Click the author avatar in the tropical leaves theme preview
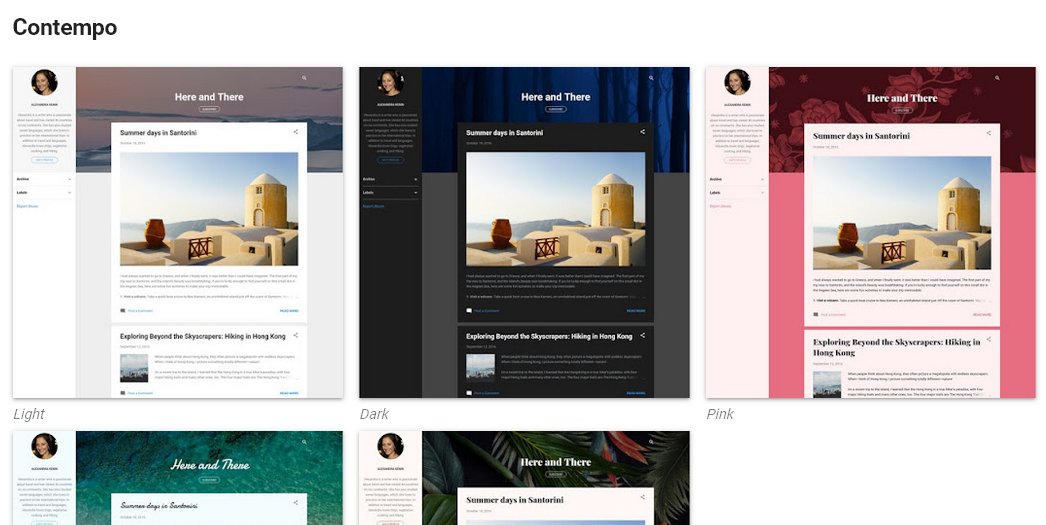This screenshot has height=525, width=1046. [390, 446]
